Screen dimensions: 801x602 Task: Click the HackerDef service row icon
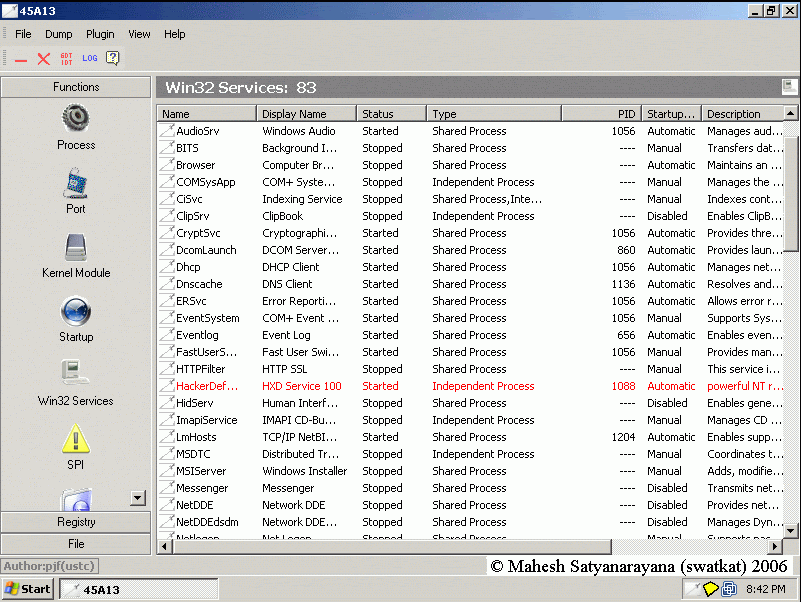tap(167, 385)
